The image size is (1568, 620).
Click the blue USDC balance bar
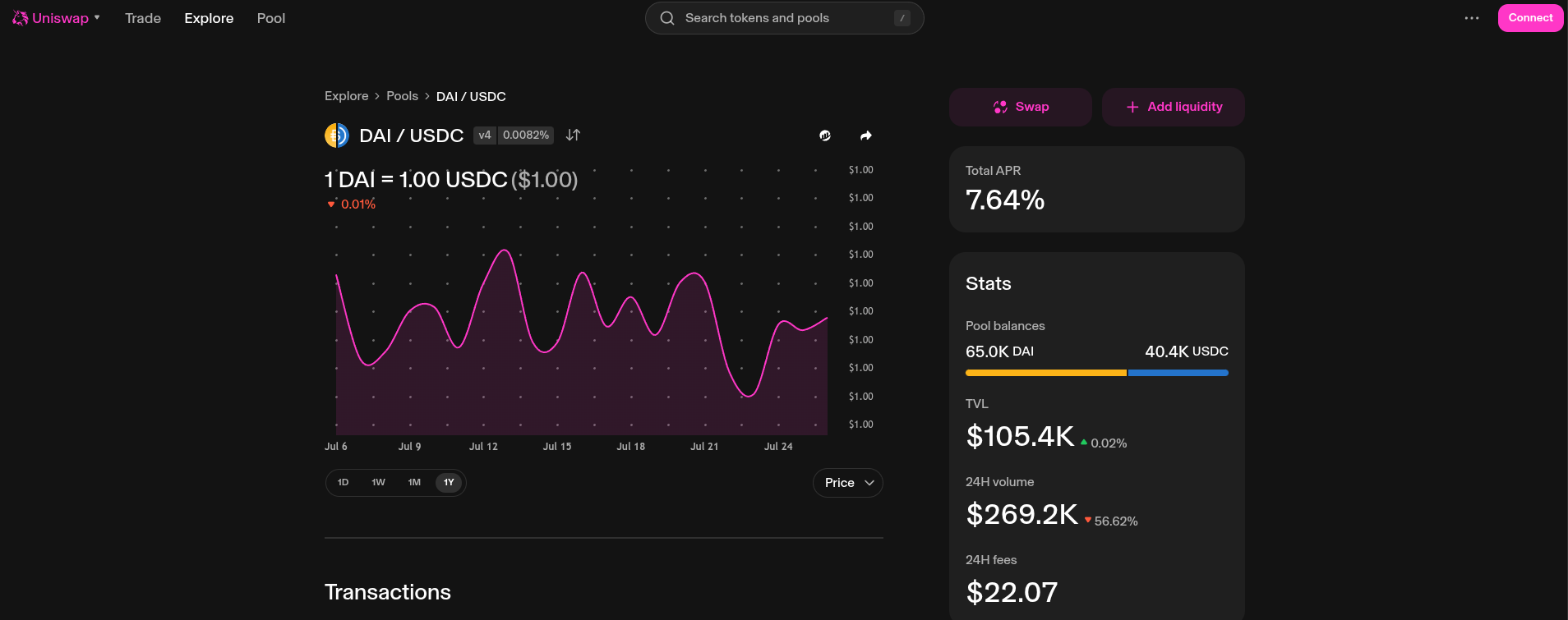click(x=1178, y=373)
